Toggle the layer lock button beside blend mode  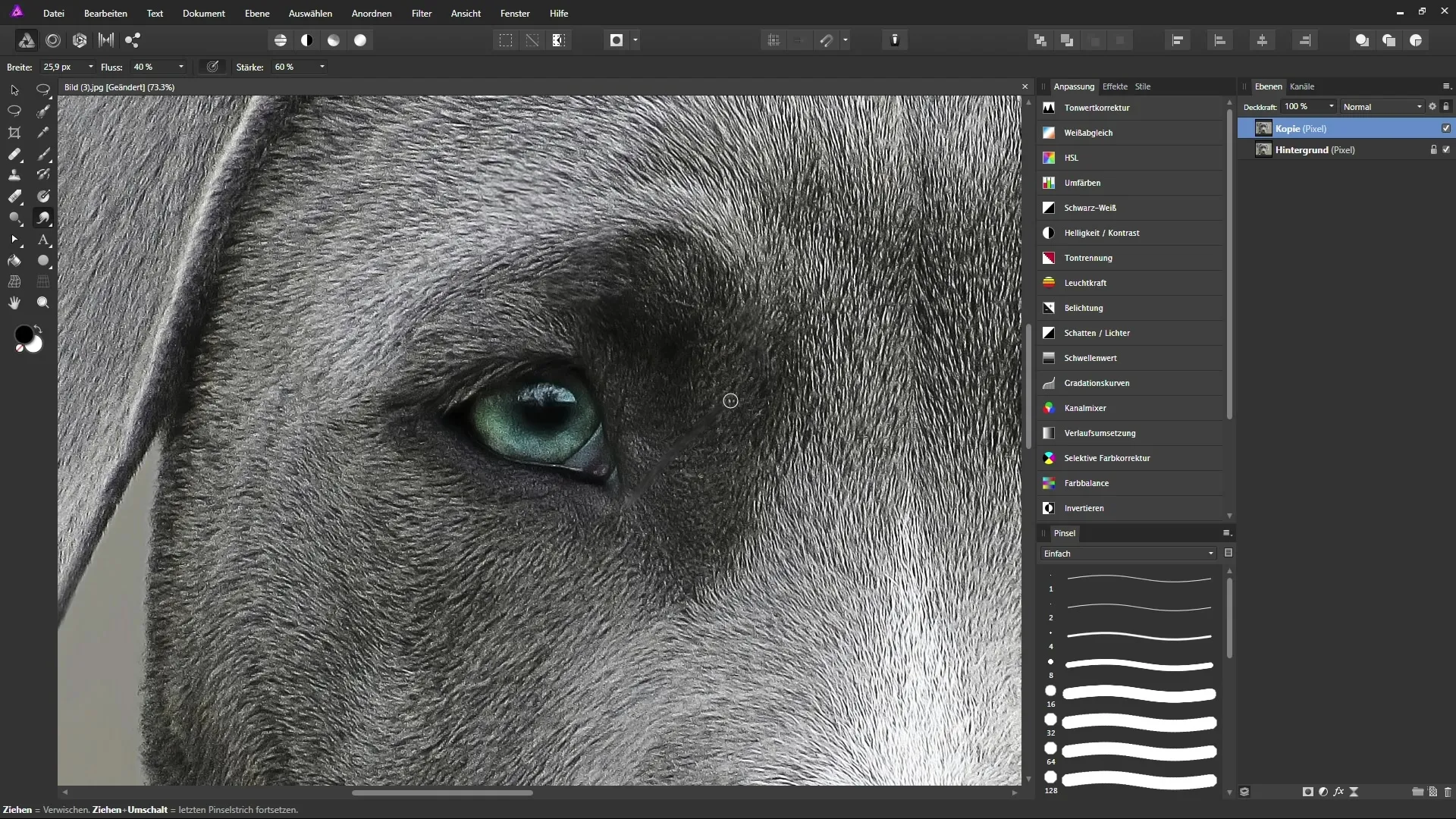1446,106
